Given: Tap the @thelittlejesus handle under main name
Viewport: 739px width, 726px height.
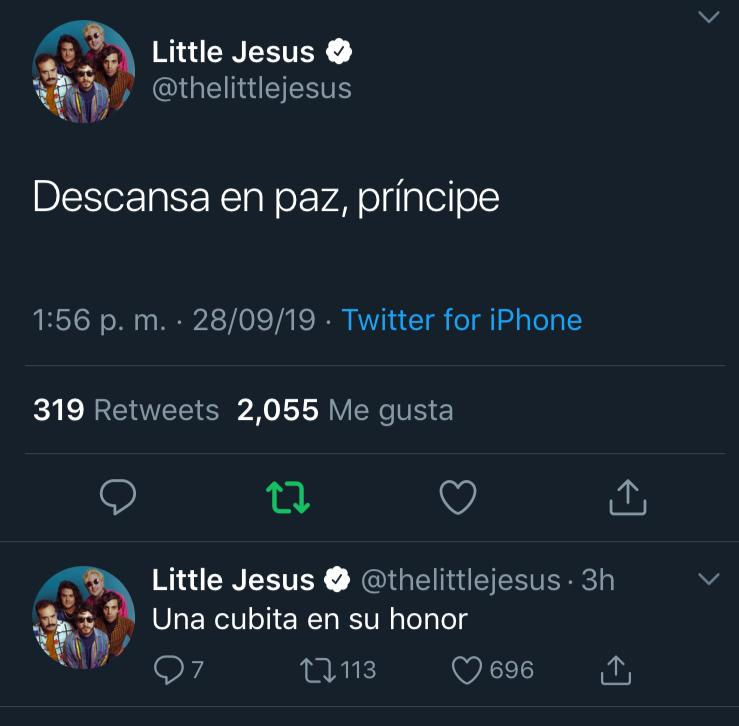Looking at the screenshot, I should point(251,88).
